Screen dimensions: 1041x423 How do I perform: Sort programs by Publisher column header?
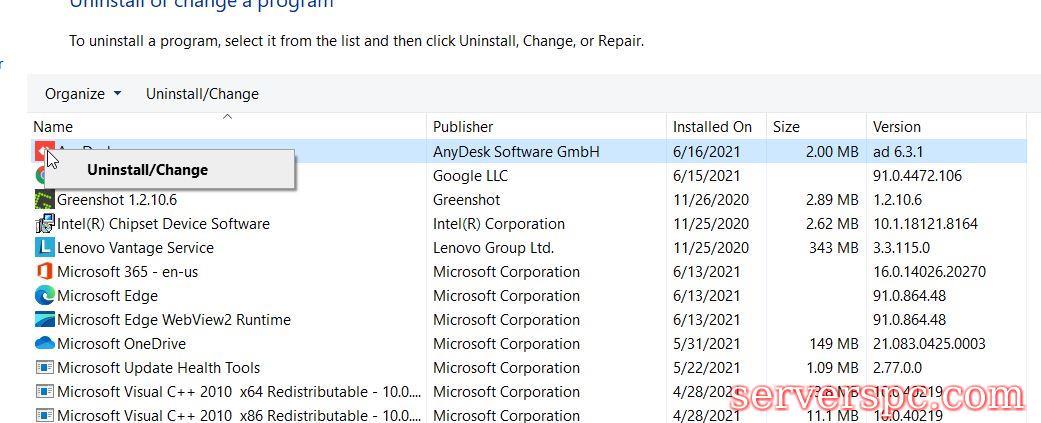tap(463, 127)
